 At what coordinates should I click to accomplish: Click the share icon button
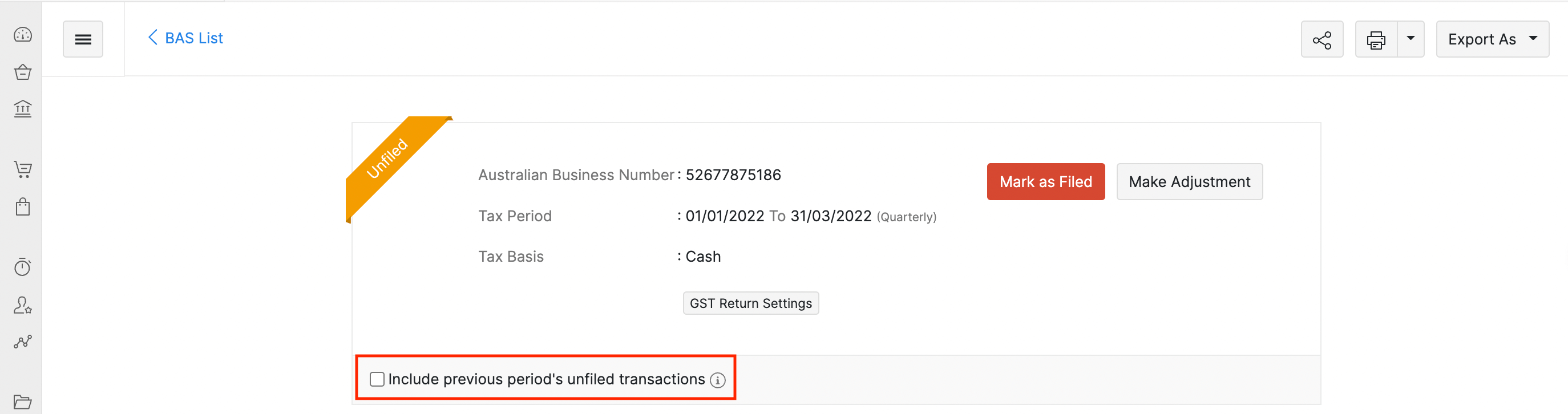click(1322, 39)
